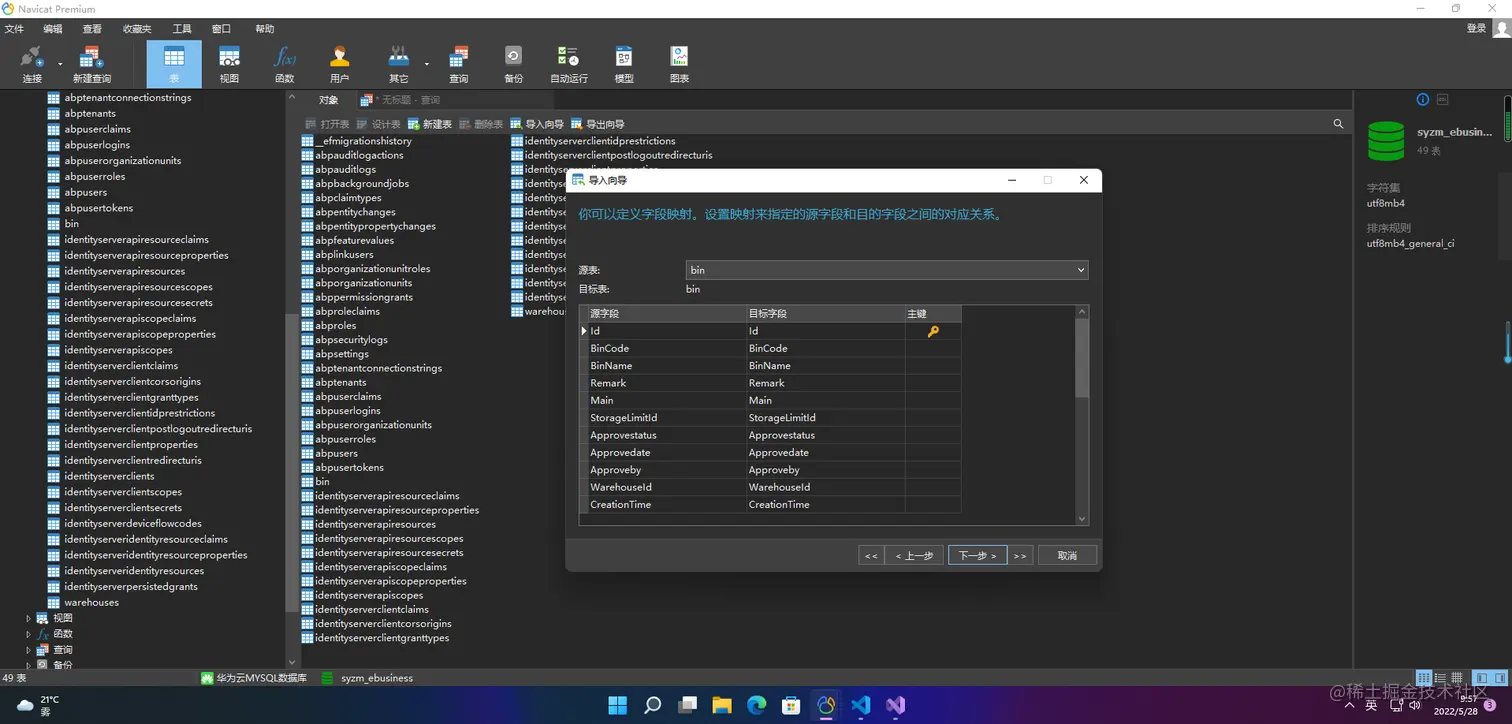Open the 查看 menu
The height and width of the screenshot is (724, 1512).
[92, 29]
